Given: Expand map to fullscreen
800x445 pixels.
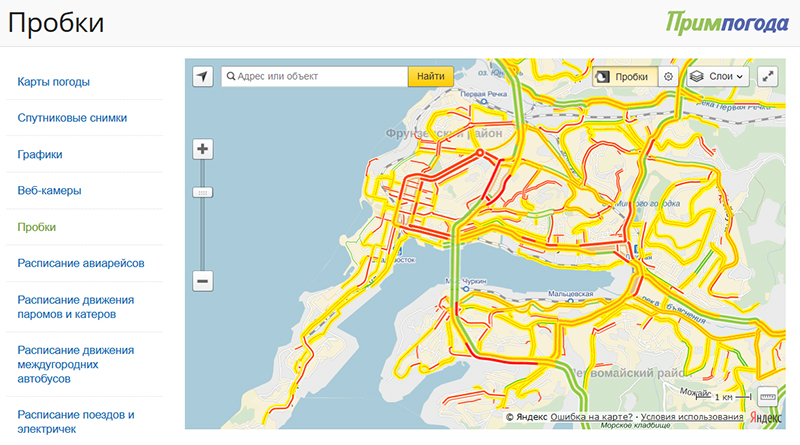Looking at the screenshot, I should pos(767,77).
